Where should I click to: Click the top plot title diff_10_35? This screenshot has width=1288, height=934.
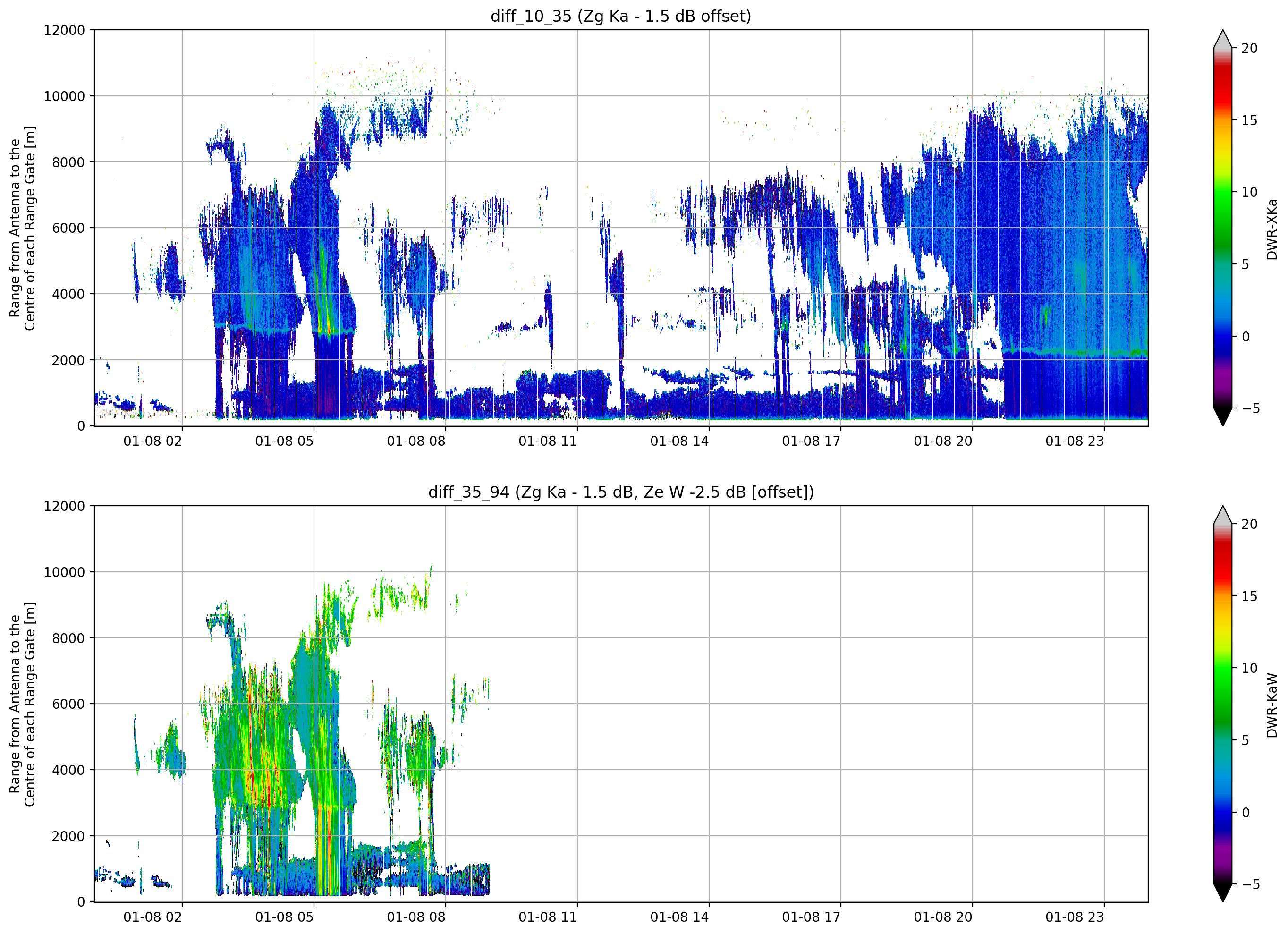click(621, 16)
